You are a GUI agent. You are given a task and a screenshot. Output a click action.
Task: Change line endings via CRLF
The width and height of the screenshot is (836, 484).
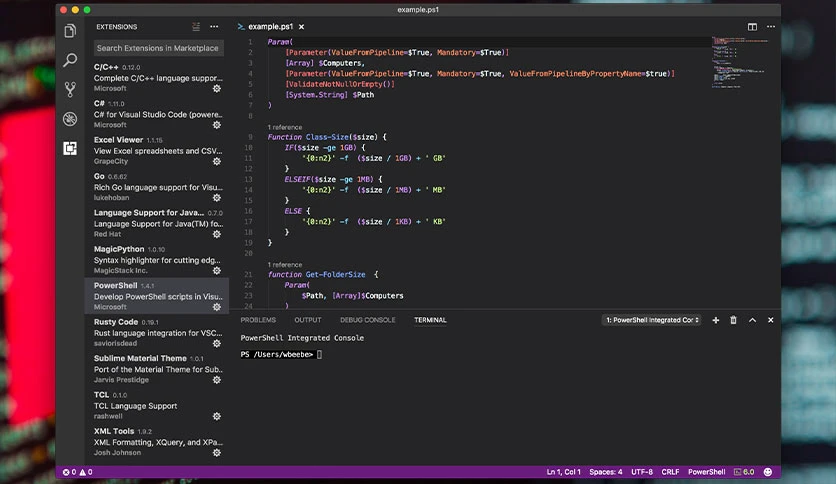click(x=670, y=472)
